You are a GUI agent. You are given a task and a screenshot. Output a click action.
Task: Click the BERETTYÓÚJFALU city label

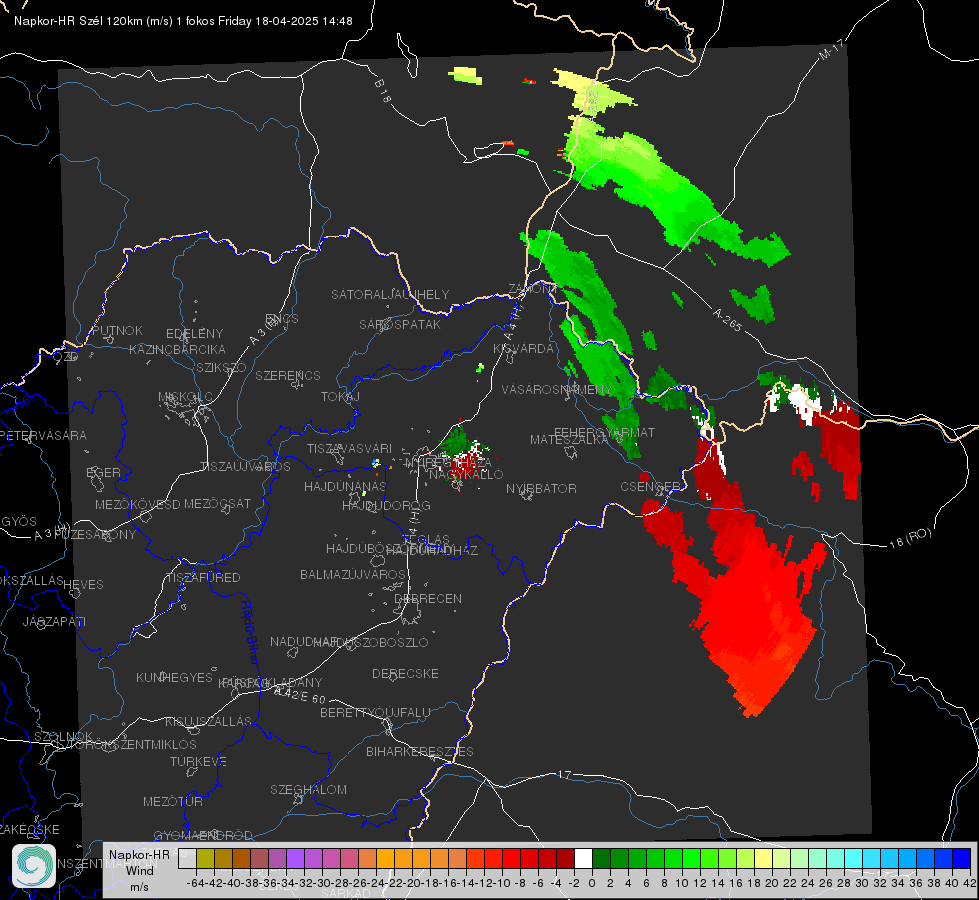[375, 713]
